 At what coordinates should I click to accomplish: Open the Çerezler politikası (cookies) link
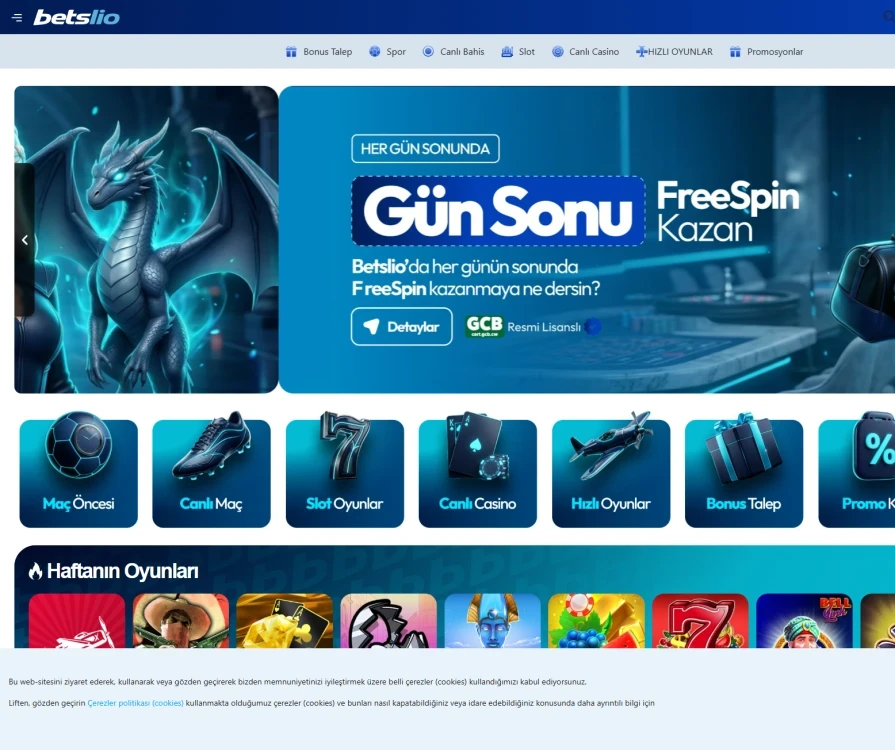pyautogui.click(x=135, y=703)
